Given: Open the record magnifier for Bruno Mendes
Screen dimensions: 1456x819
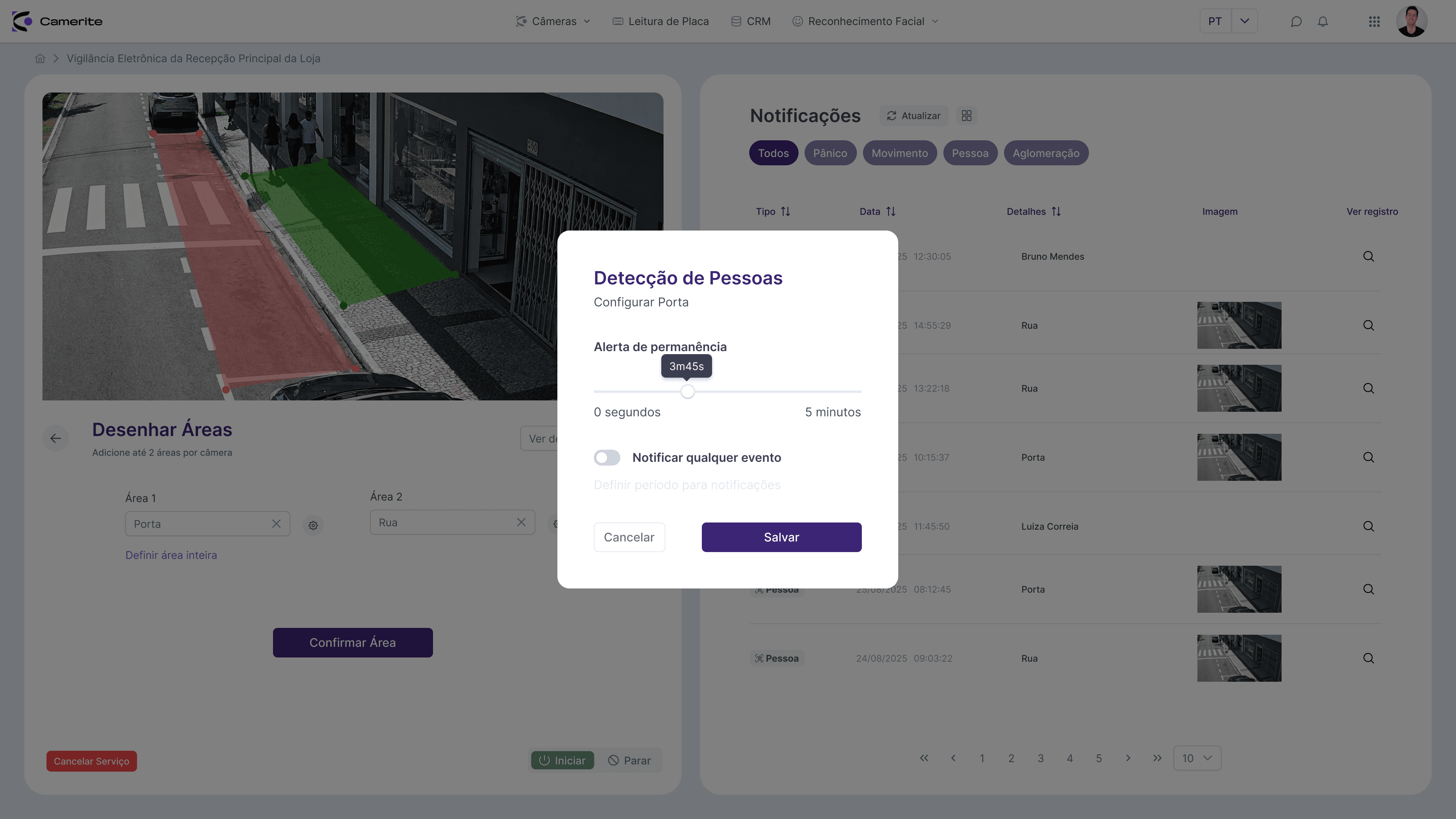Looking at the screenshot, I should [1368, 257].
